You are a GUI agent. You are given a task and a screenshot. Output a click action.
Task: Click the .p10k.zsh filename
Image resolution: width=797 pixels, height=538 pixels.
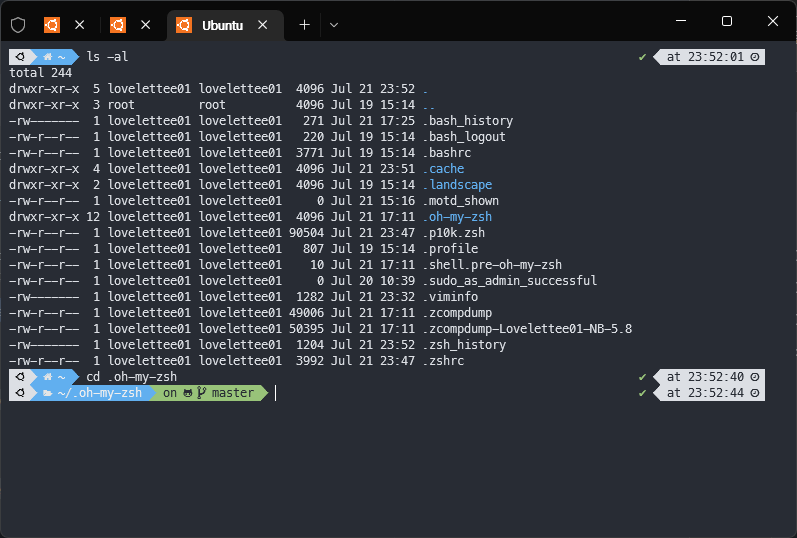pos(454,233)
